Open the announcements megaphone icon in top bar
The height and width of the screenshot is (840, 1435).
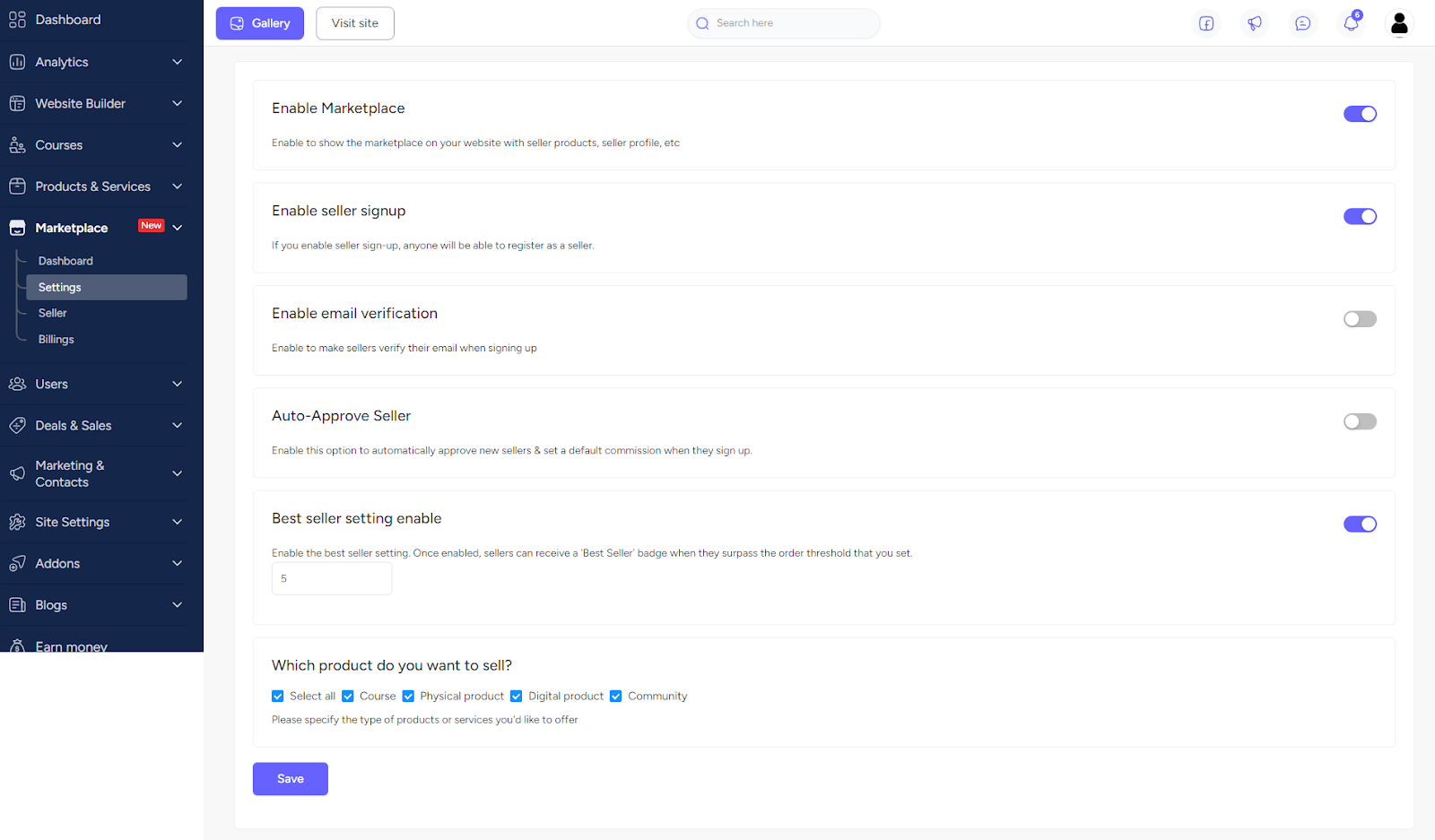click(x=1255, y=23)
